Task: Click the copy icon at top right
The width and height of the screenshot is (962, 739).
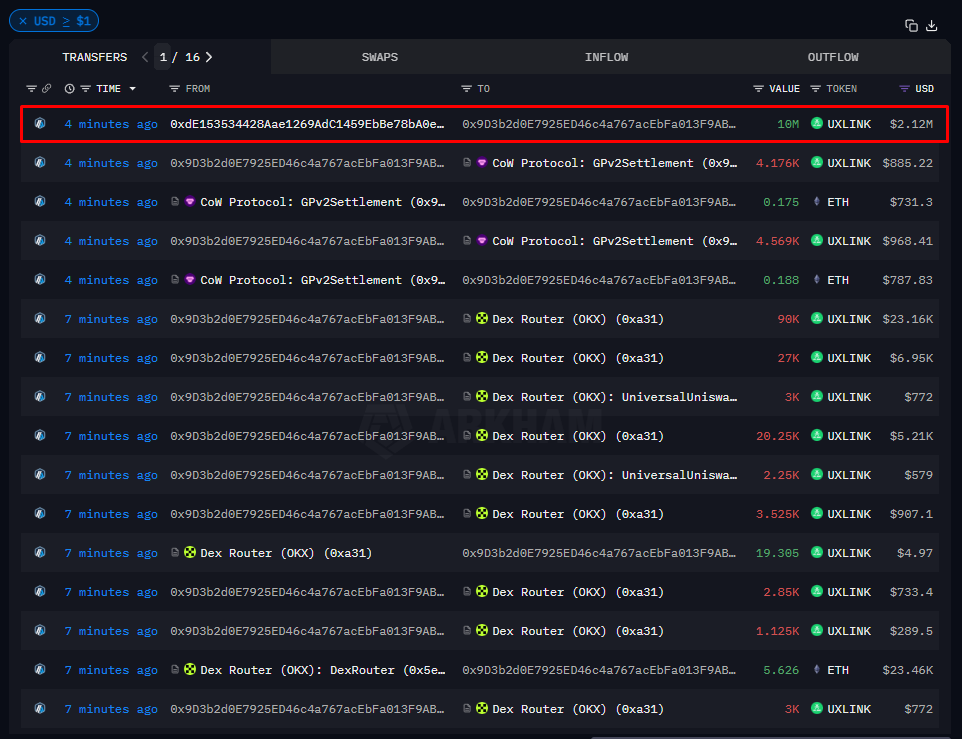Action: tap(911, 26)
